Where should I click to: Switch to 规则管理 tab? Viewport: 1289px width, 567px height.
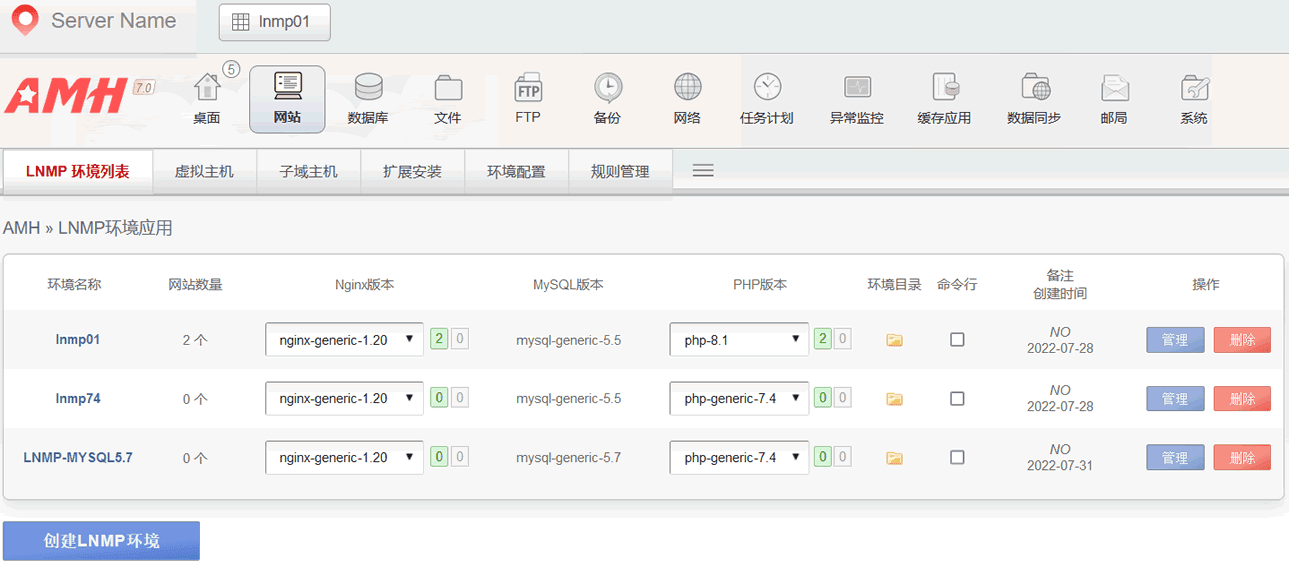click(620, 171)
